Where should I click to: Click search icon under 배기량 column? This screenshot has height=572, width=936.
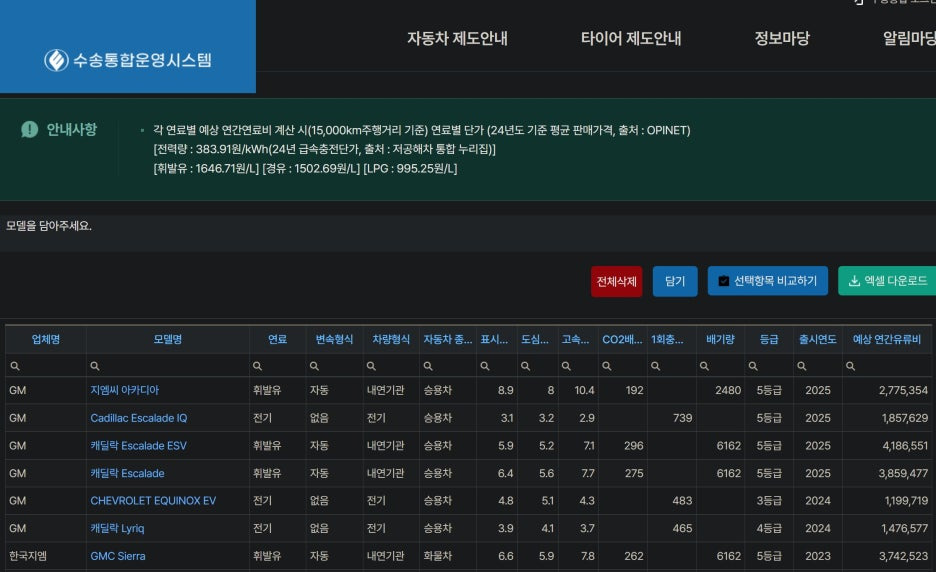pyautogui.click(x=704, y=366)
